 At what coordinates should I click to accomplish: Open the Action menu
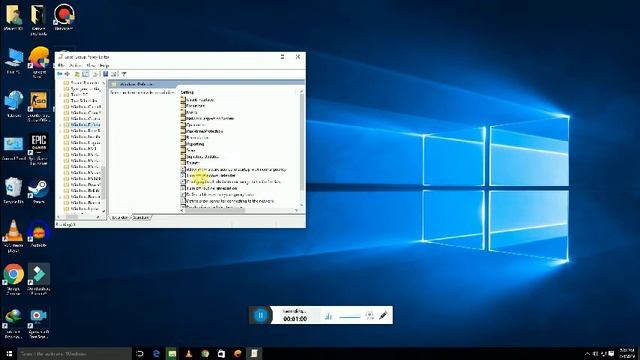coord(75,65)
